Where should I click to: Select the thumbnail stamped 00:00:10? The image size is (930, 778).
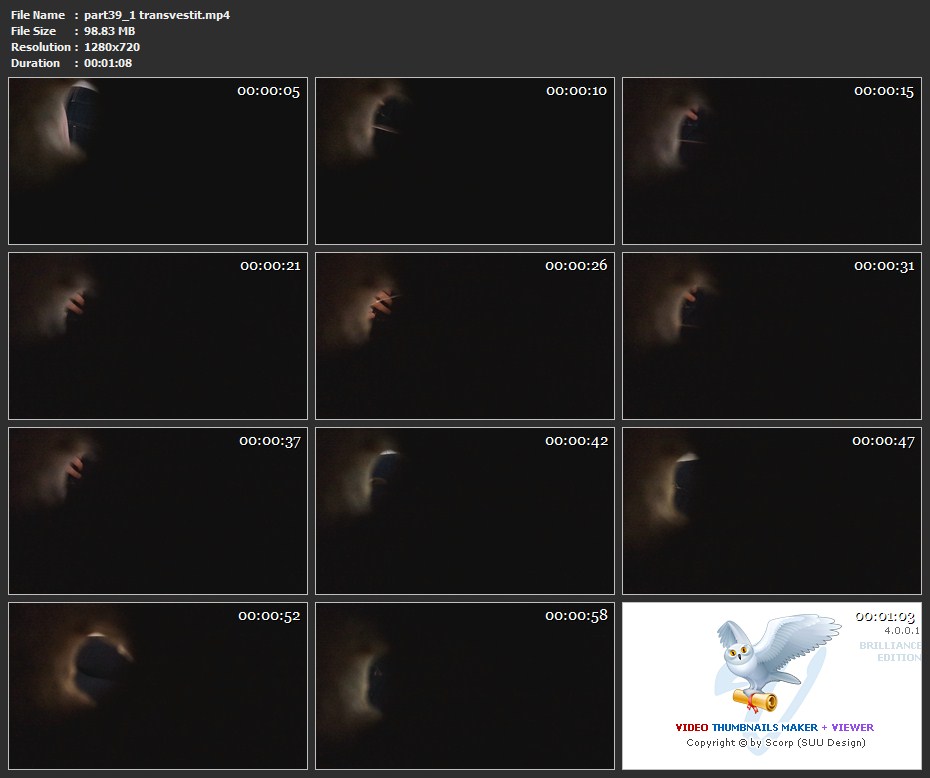pyautogui.click(x=465, y=161)
